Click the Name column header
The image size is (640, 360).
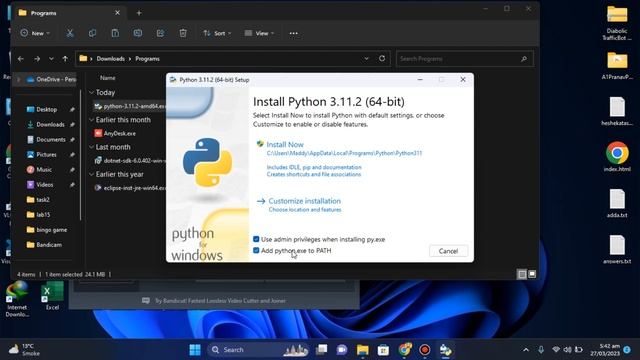point(108,78)
